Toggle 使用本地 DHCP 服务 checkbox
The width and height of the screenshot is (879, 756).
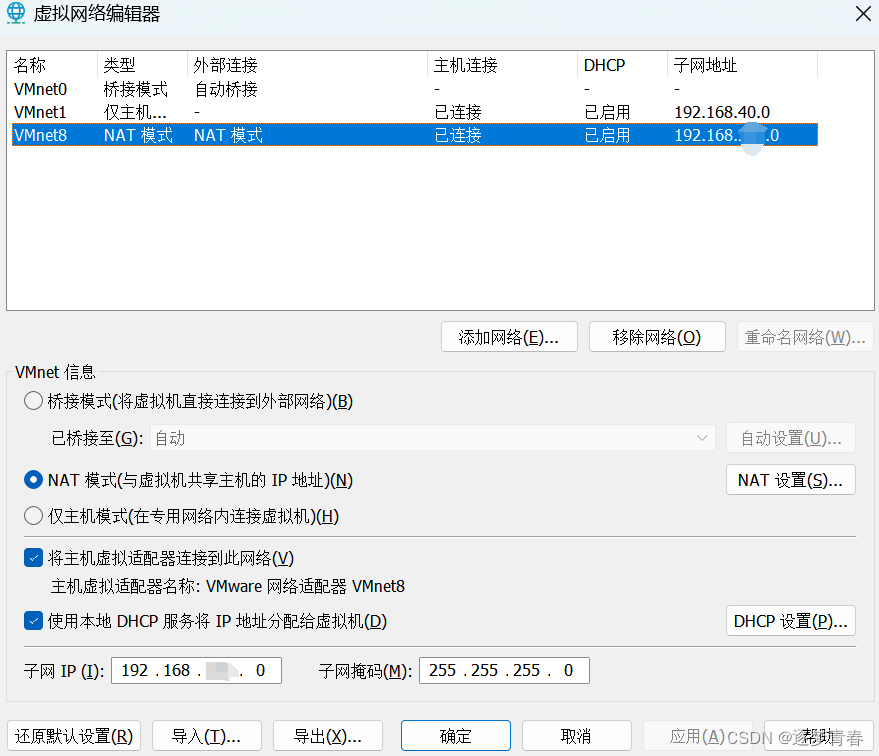(x=34, y=621)
